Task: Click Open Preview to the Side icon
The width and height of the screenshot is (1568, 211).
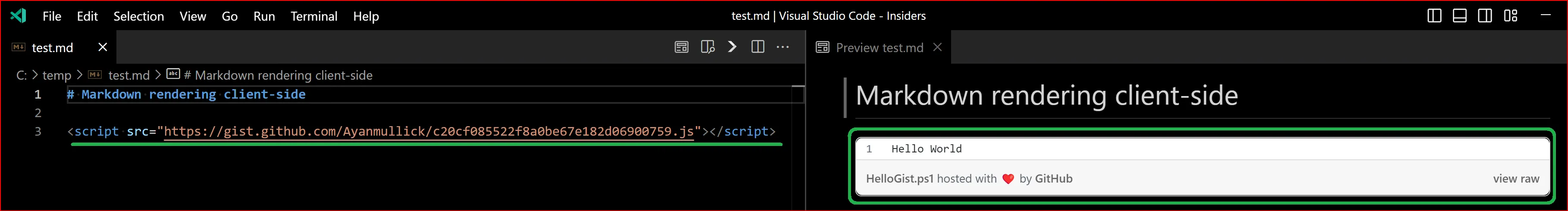Action: [707, 47]
